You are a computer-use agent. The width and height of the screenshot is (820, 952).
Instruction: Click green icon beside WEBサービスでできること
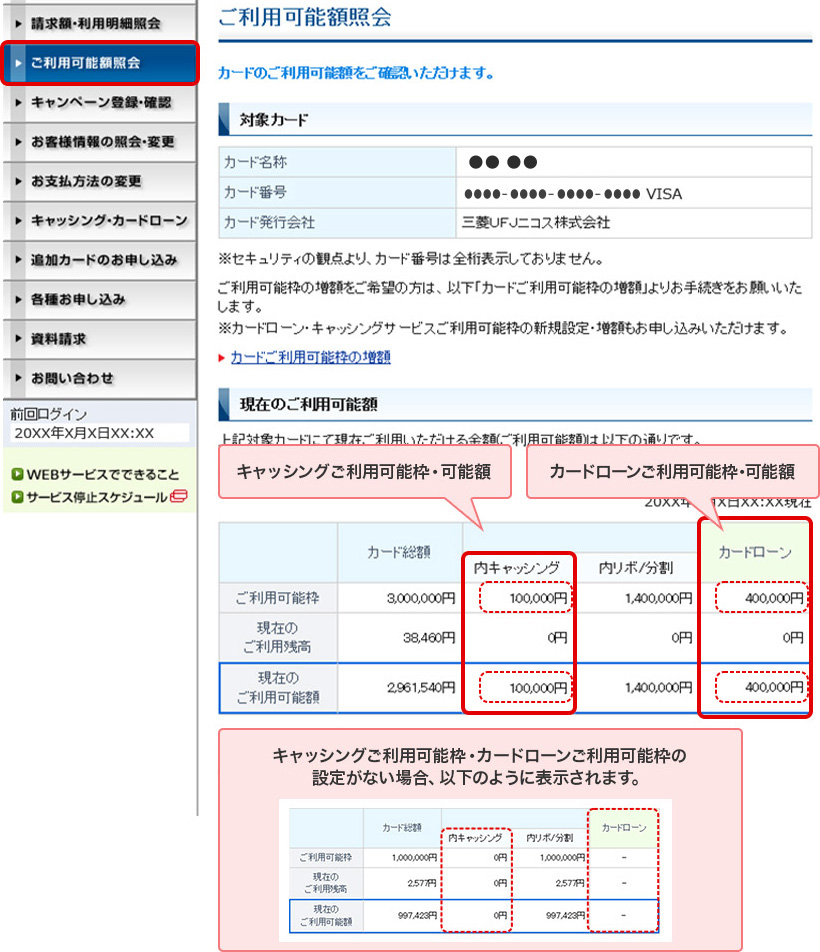coord(16,475)
